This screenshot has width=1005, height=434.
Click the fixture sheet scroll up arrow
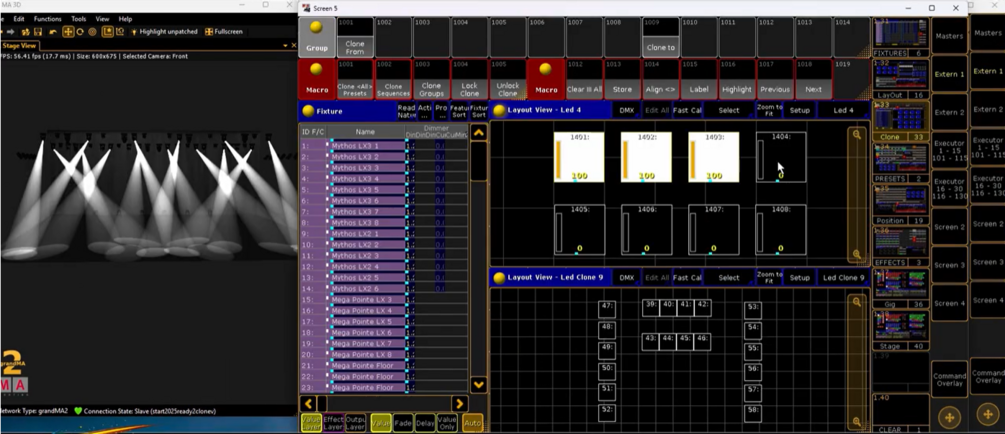478,132
